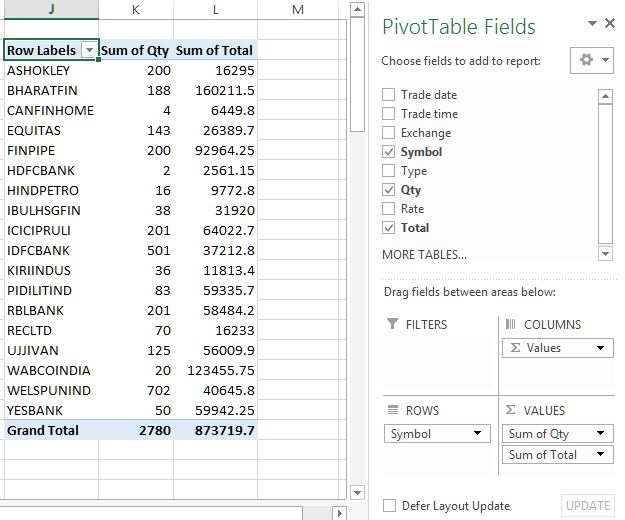Select the PIDILITIND row label
This screenshot has height=520, width=625.
(51, 290)
